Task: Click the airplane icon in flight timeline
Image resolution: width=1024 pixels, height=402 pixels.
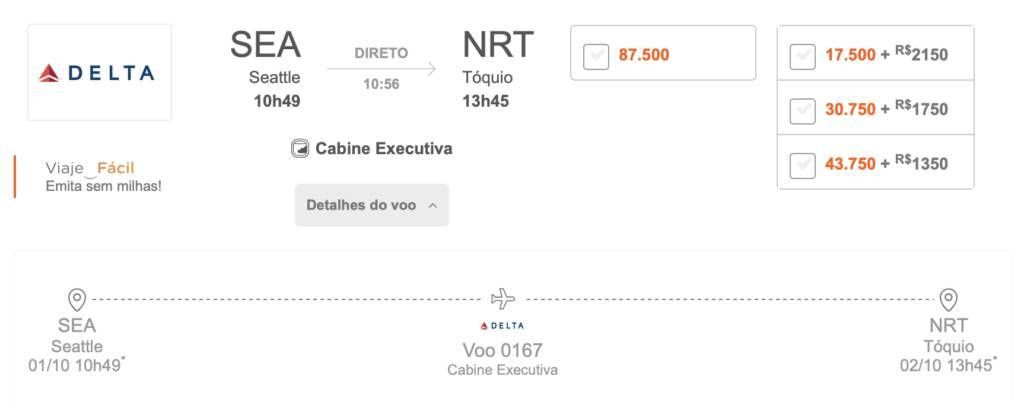Action: [x=503, y=299]
